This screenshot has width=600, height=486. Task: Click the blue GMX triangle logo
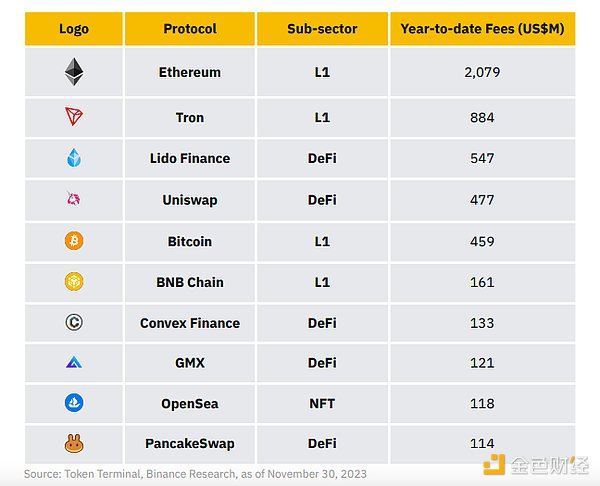74,363
